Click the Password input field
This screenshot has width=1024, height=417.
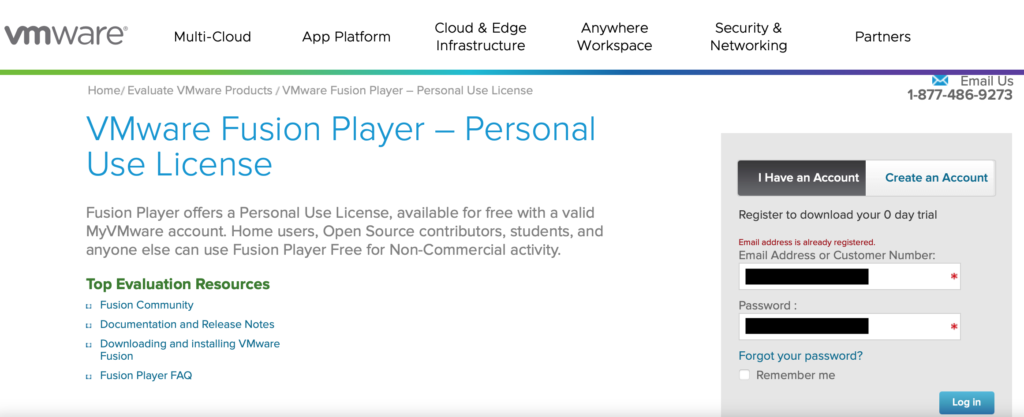click(849, 326)
